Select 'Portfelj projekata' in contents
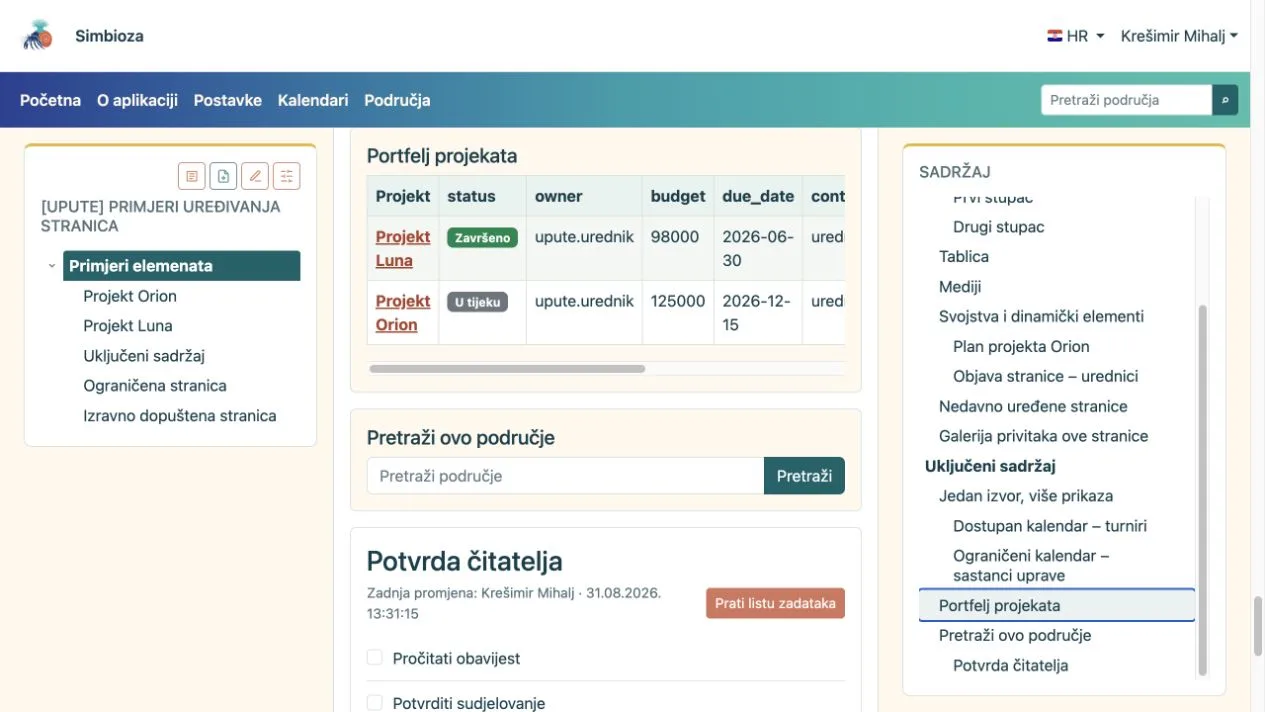1265x712 pixels. pos(1057,605)
